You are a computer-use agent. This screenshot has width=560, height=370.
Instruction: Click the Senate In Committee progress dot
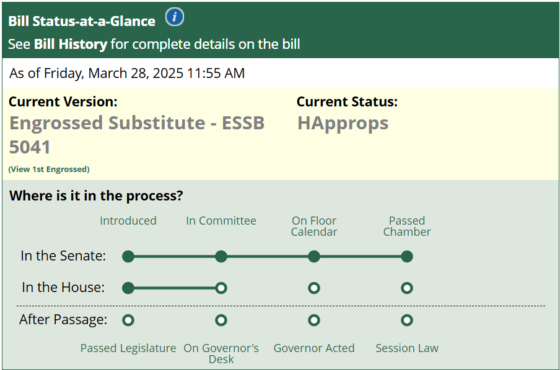tap(221, 256)
